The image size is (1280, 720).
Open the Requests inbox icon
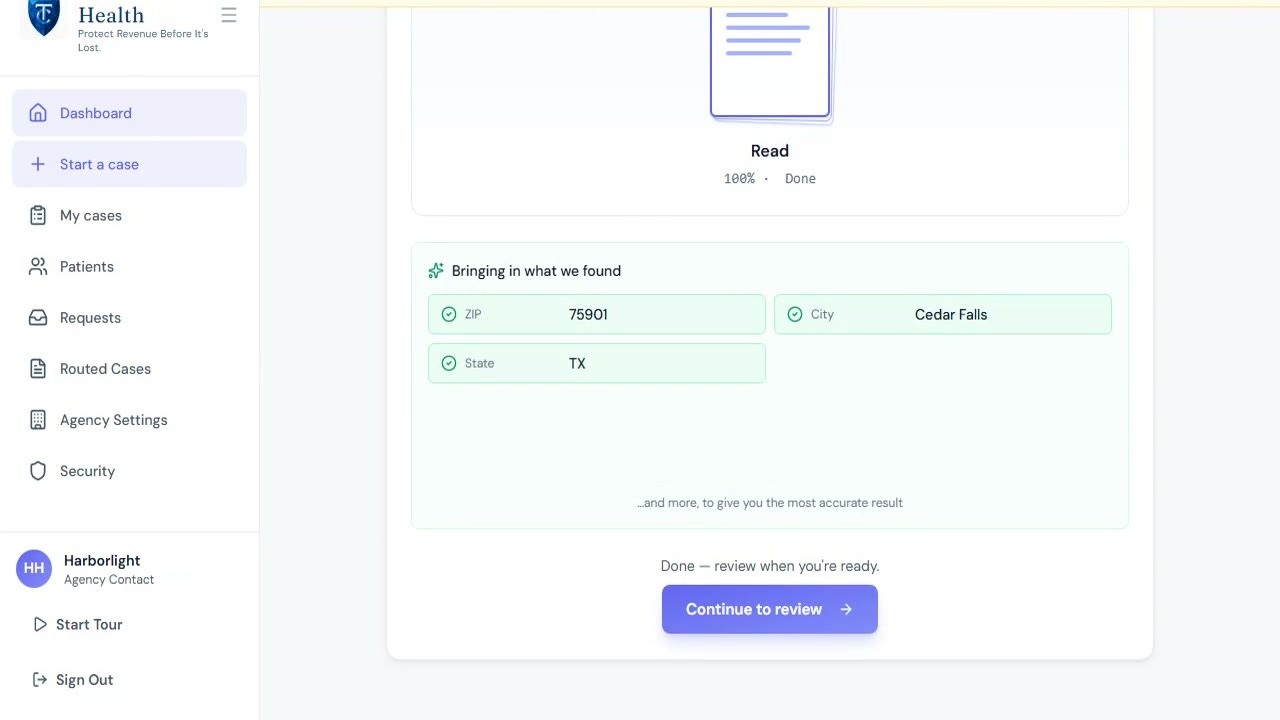[x=38, y=317]
